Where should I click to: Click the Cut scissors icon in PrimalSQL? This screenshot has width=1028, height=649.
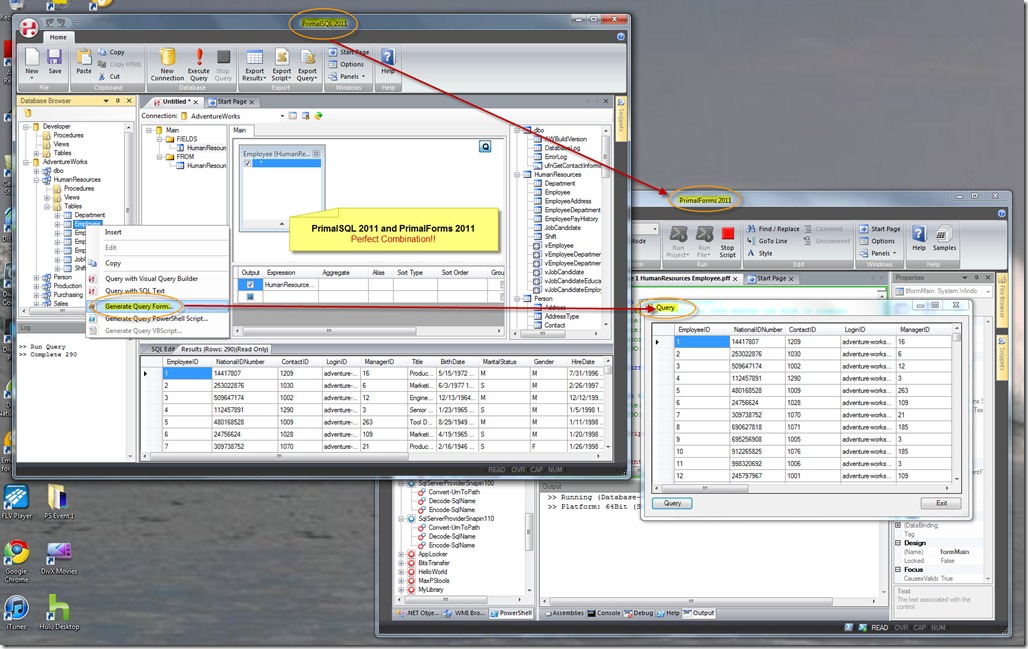tap(102, 76)
